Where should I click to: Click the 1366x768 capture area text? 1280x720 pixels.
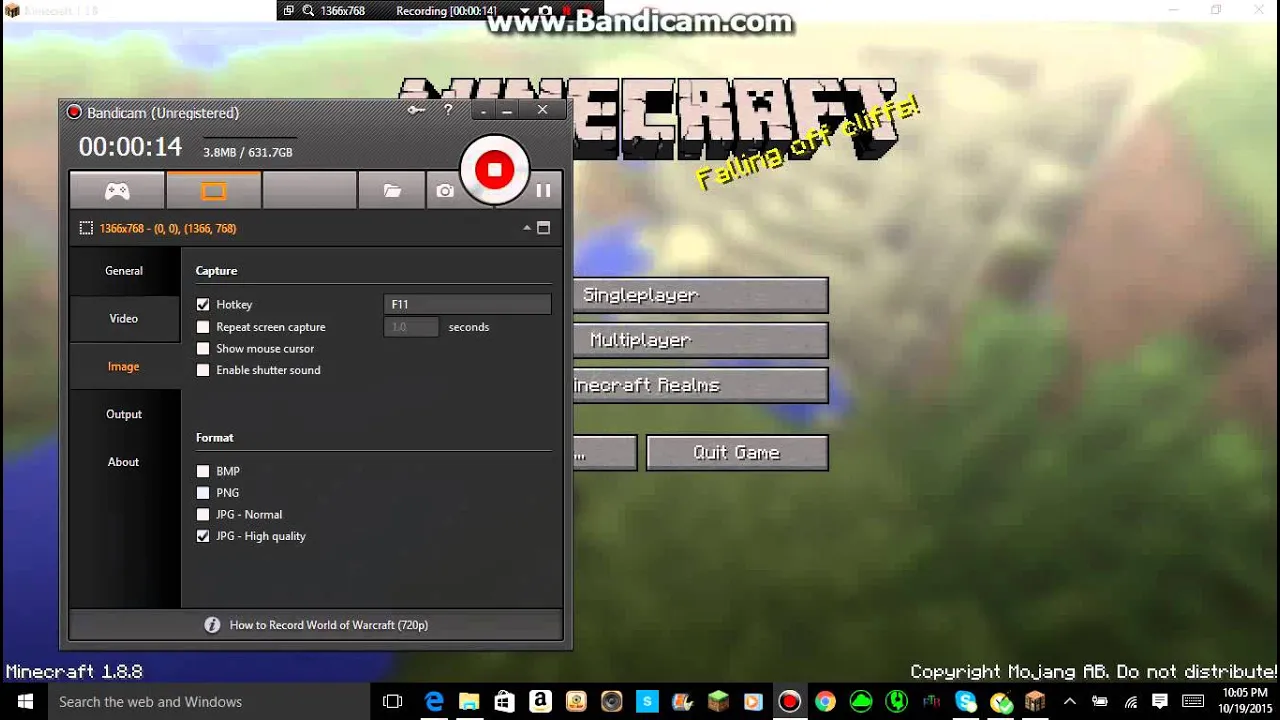tap(168, 228)
